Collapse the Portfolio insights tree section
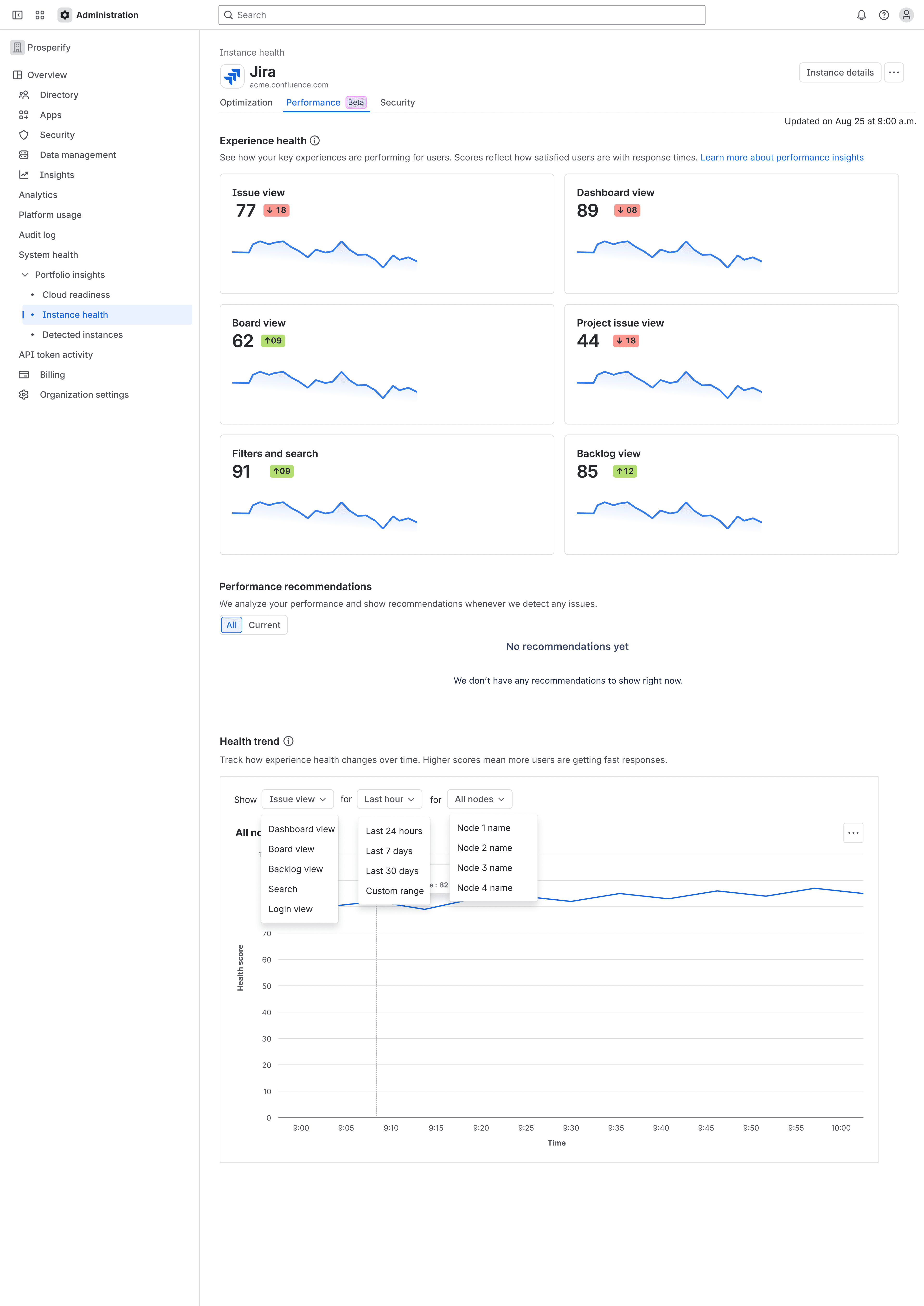Screen dimensions: 924x1306 [25, 275]
